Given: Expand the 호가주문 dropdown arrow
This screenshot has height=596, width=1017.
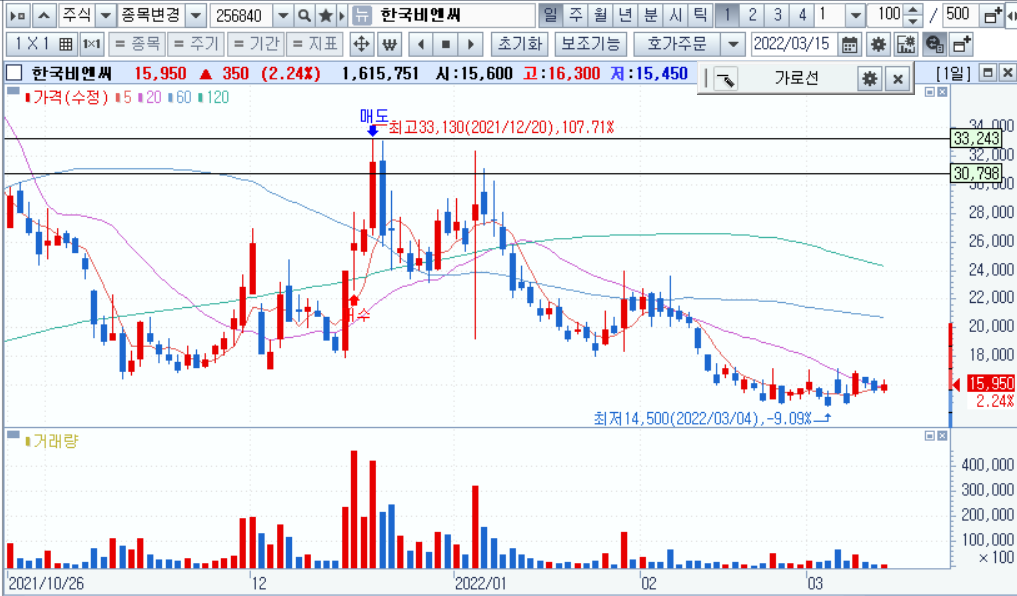Looking at the screenshot, I should pos(732,44).
